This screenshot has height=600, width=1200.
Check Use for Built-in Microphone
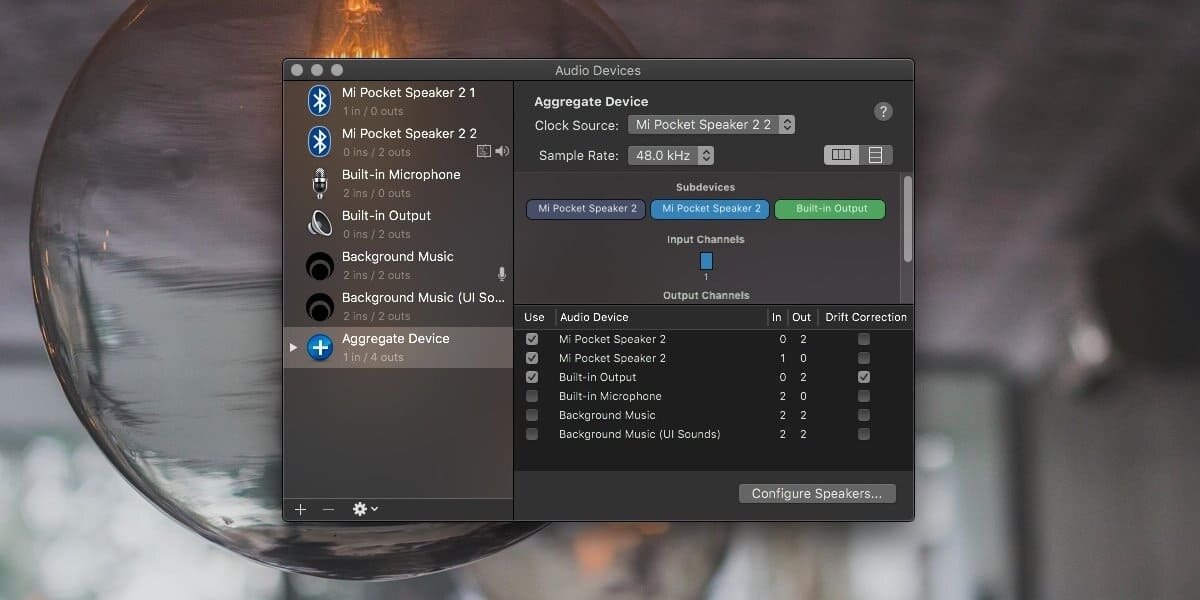(x=532, y=396)
